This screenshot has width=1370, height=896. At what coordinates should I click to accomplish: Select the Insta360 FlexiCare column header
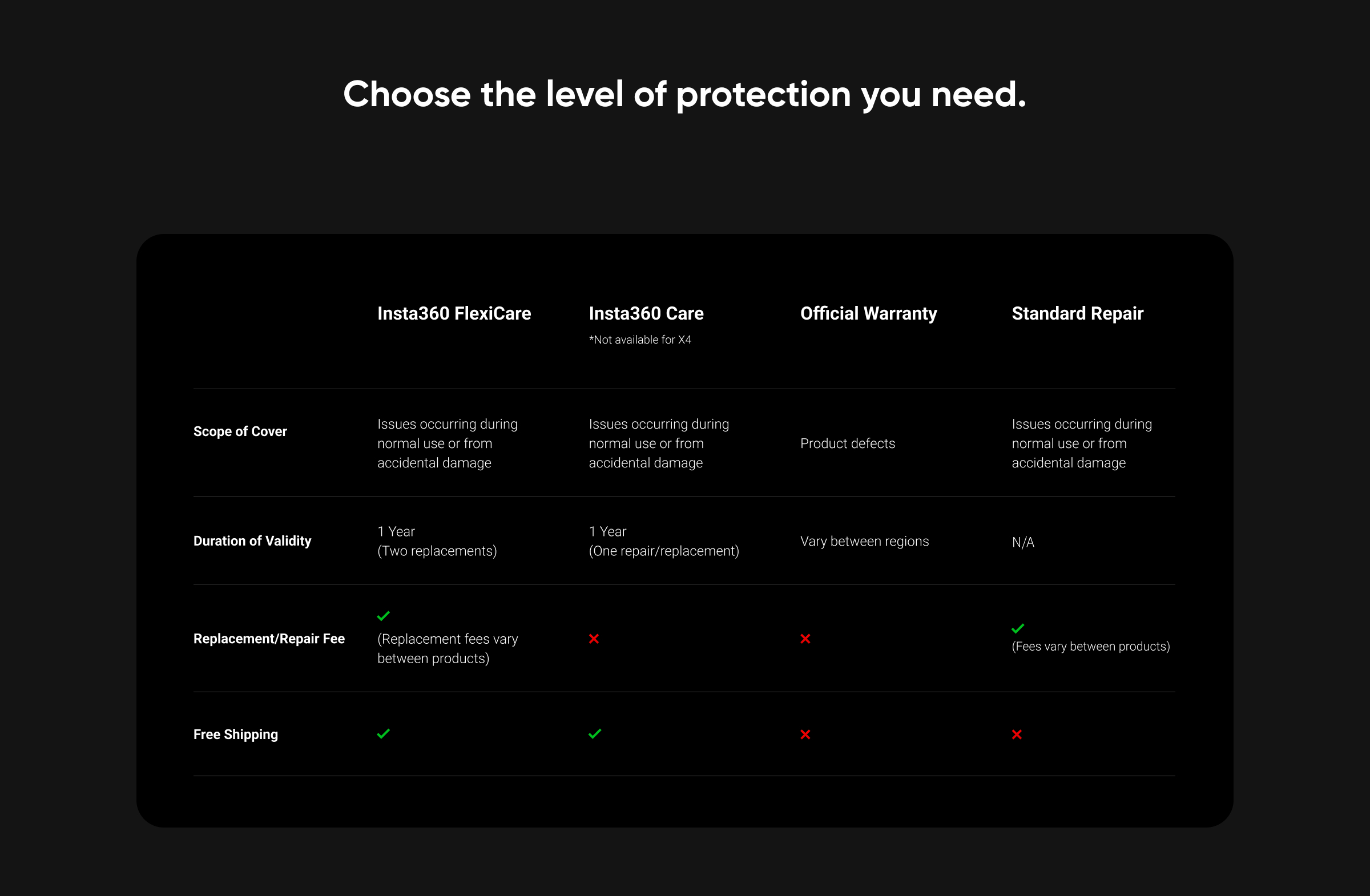454,314
